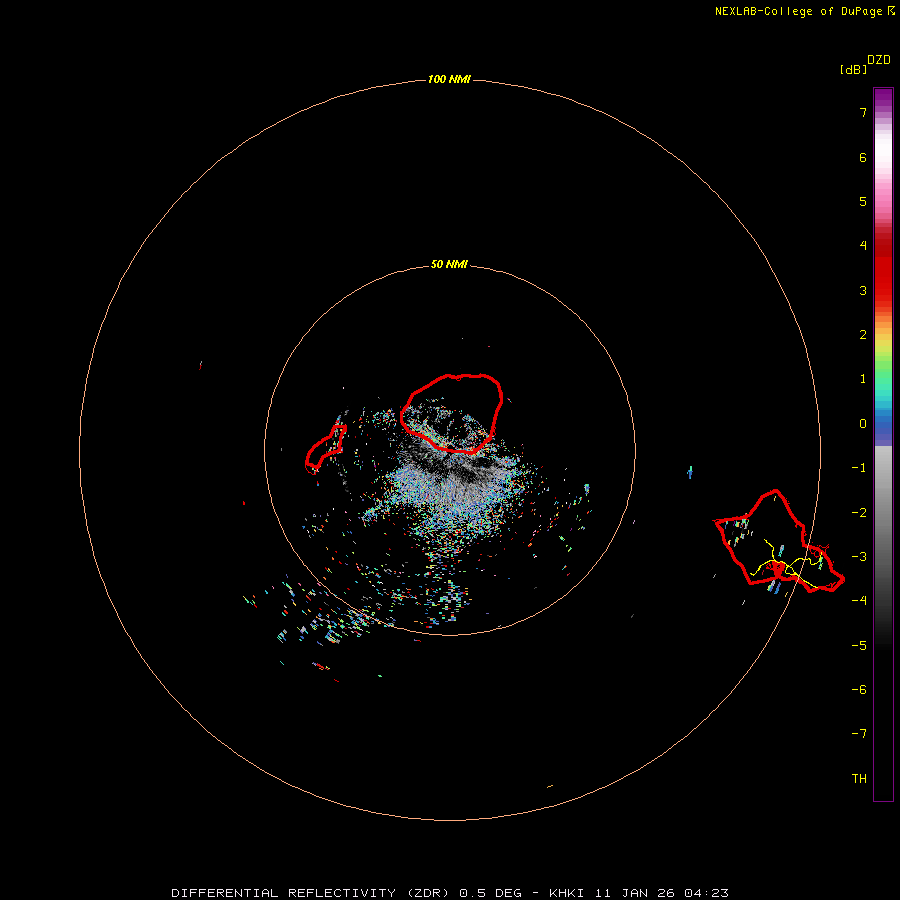Viewport: 900px width, 900px height.
Task: Pick the bright red segment of color bar
Action: tap(883, 276)
